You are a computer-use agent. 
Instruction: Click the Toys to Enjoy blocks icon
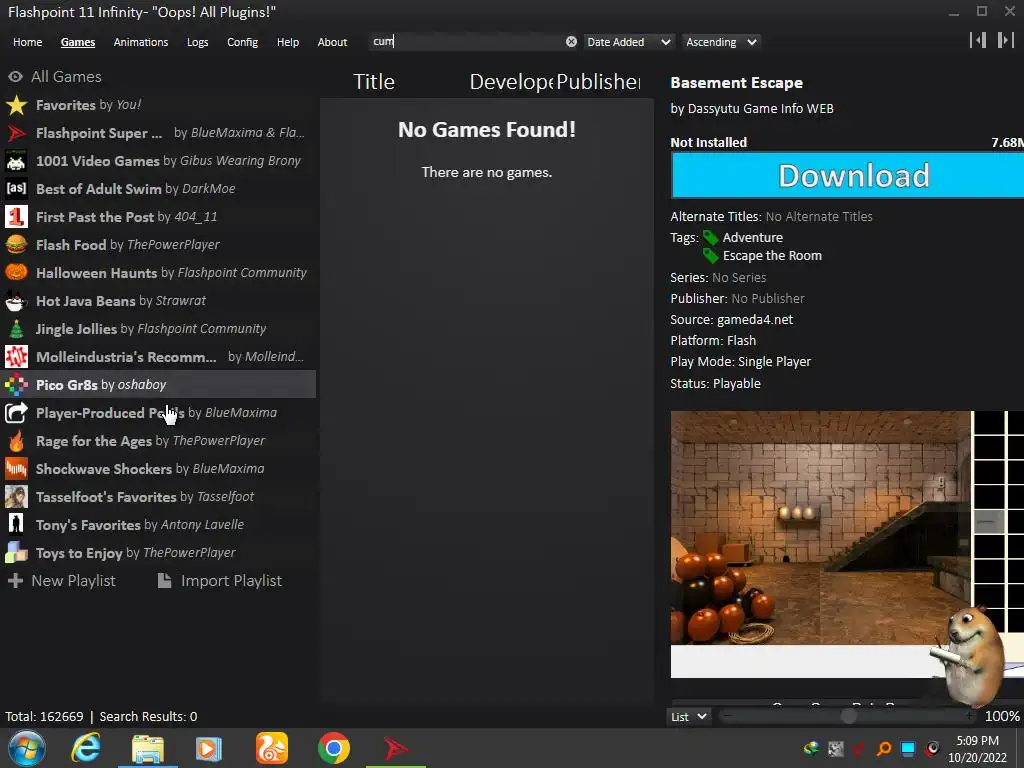tap(16, 552)
